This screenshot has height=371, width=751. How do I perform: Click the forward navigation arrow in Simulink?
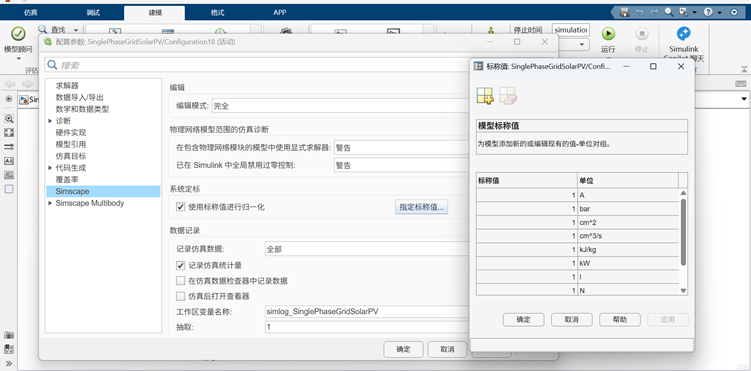click(x=27, y=84)
